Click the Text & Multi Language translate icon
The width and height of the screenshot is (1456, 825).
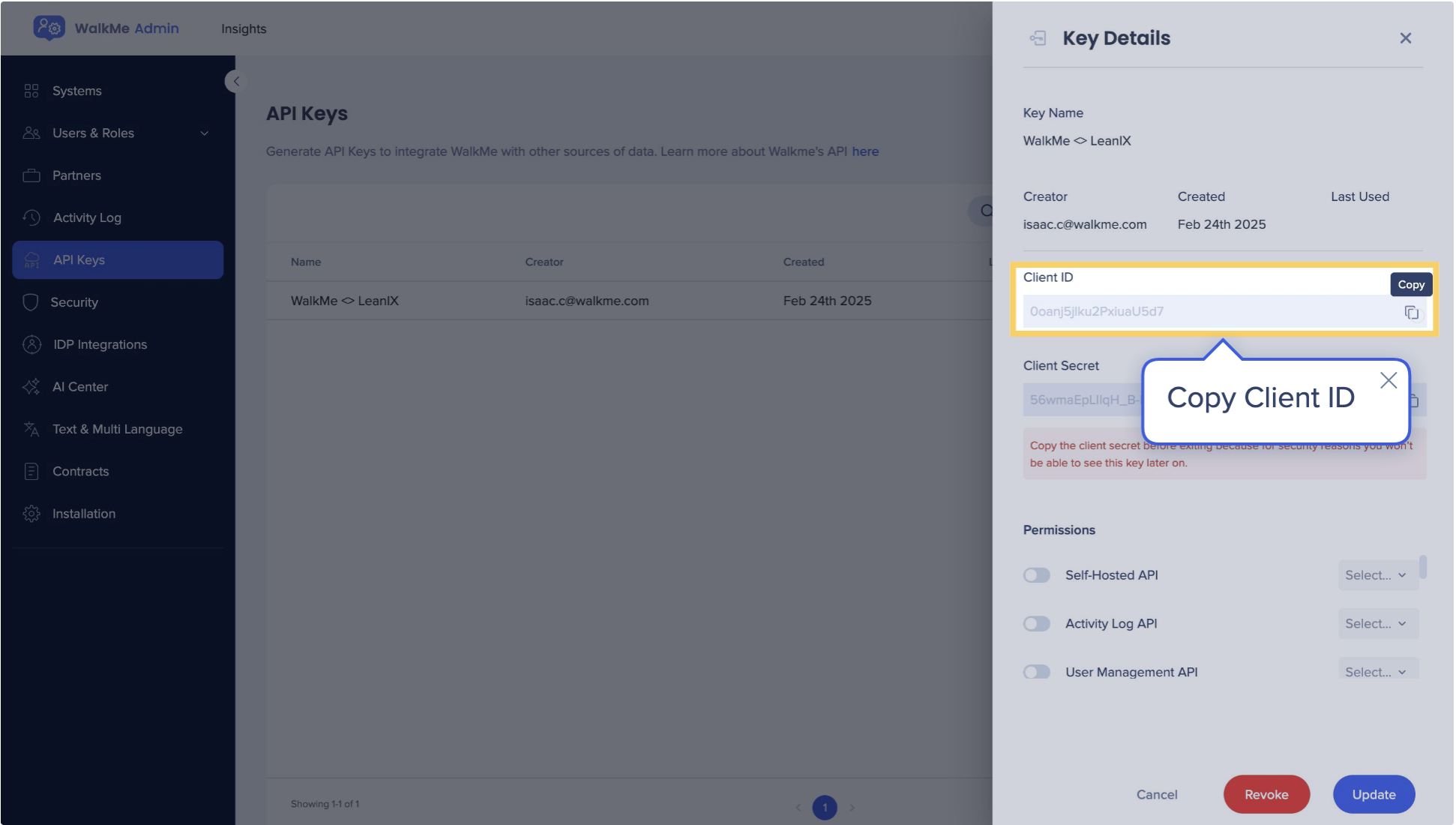point(31,429)
